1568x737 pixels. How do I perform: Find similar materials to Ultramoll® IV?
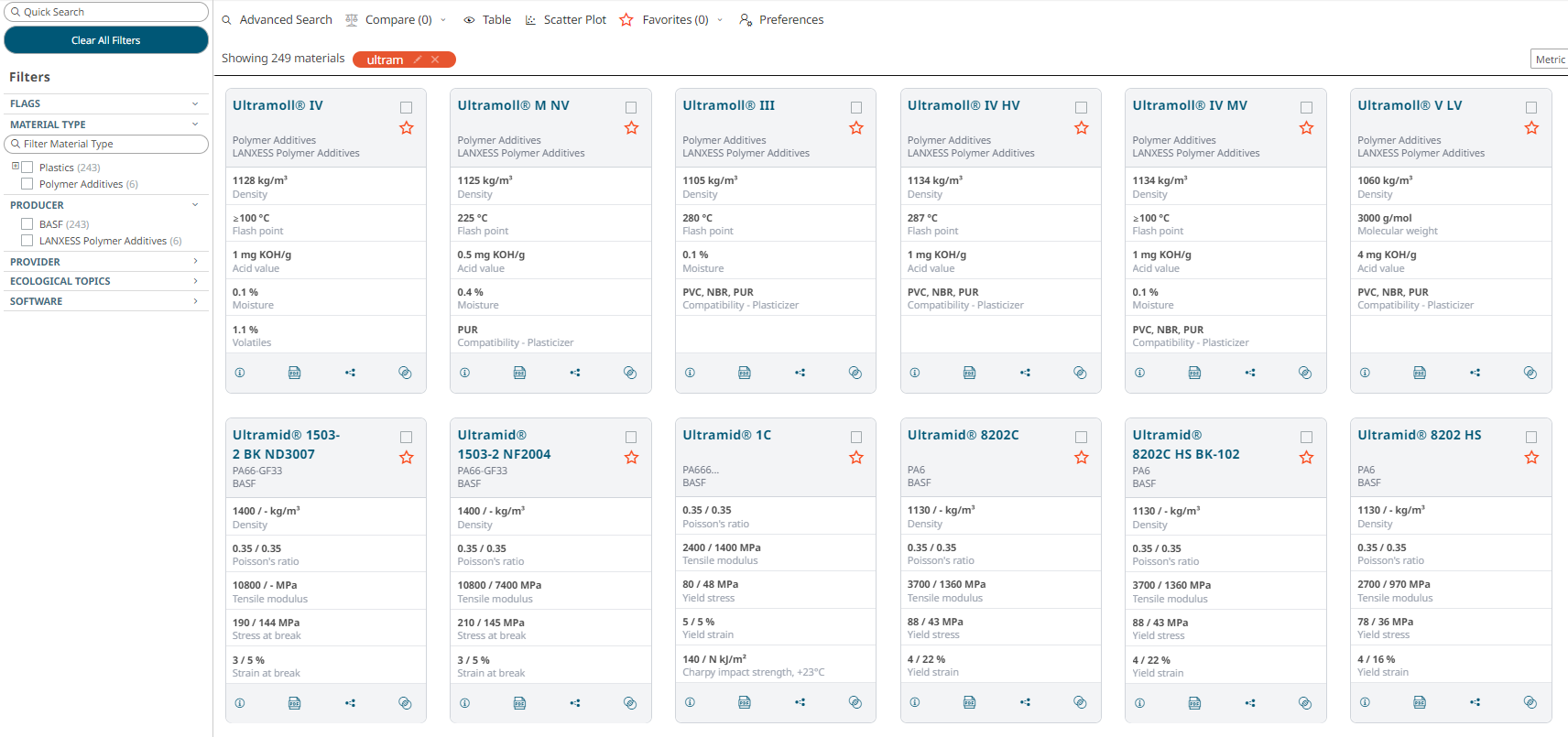click(405, 373)
